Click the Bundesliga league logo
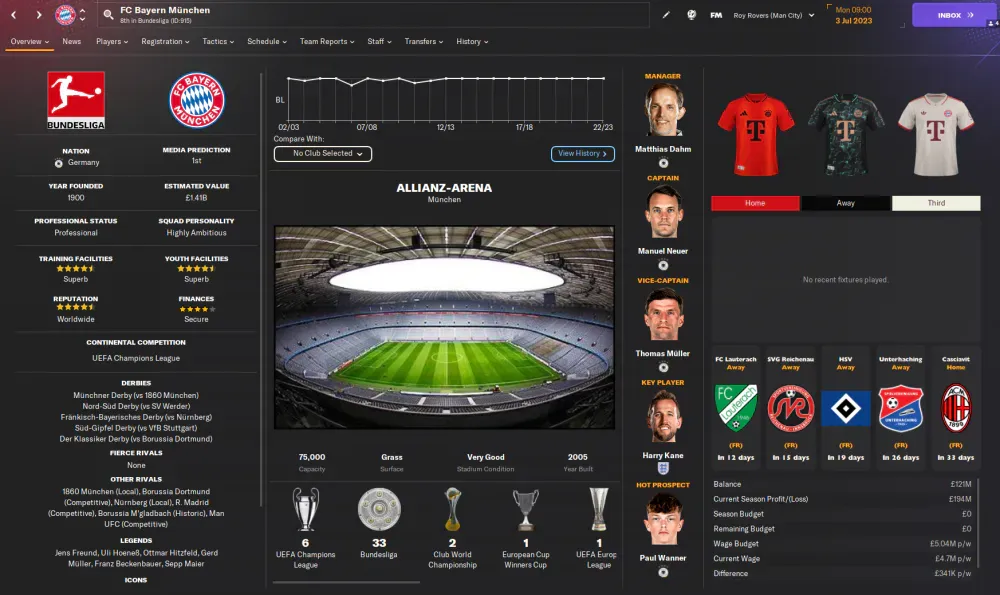 point(76,101)
